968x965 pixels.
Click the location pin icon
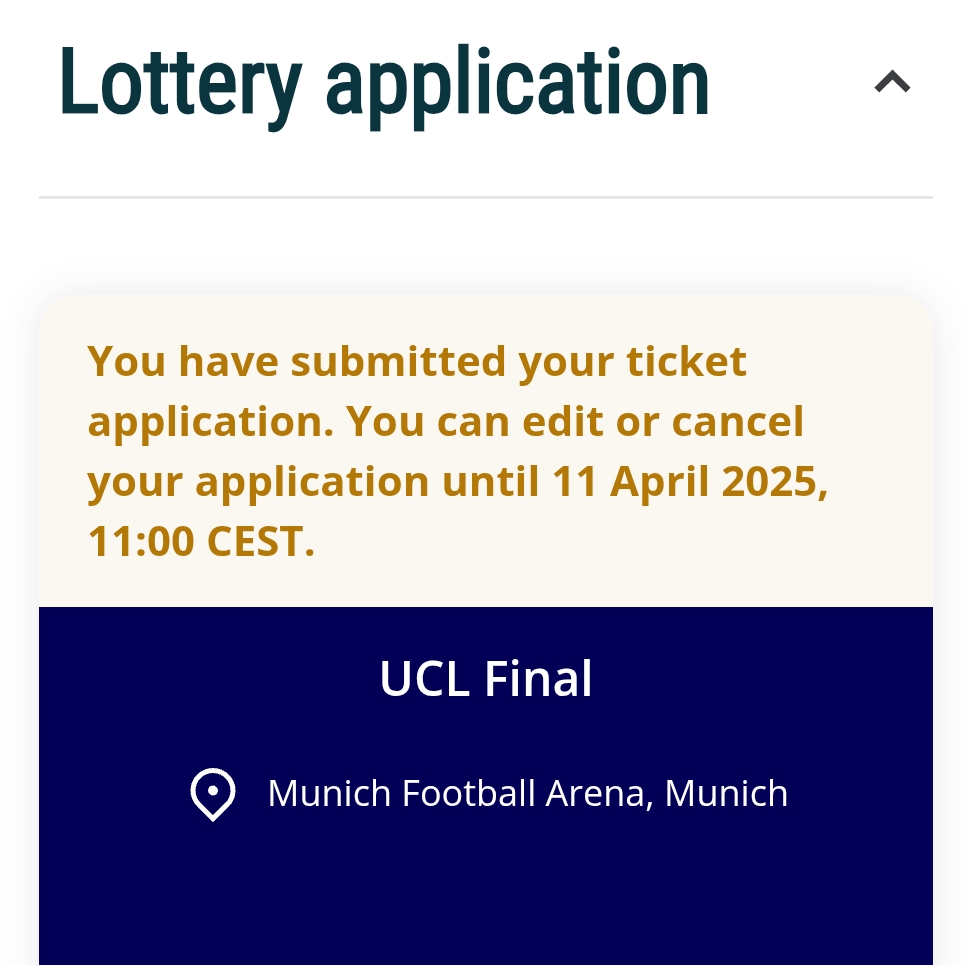point(212,794)
